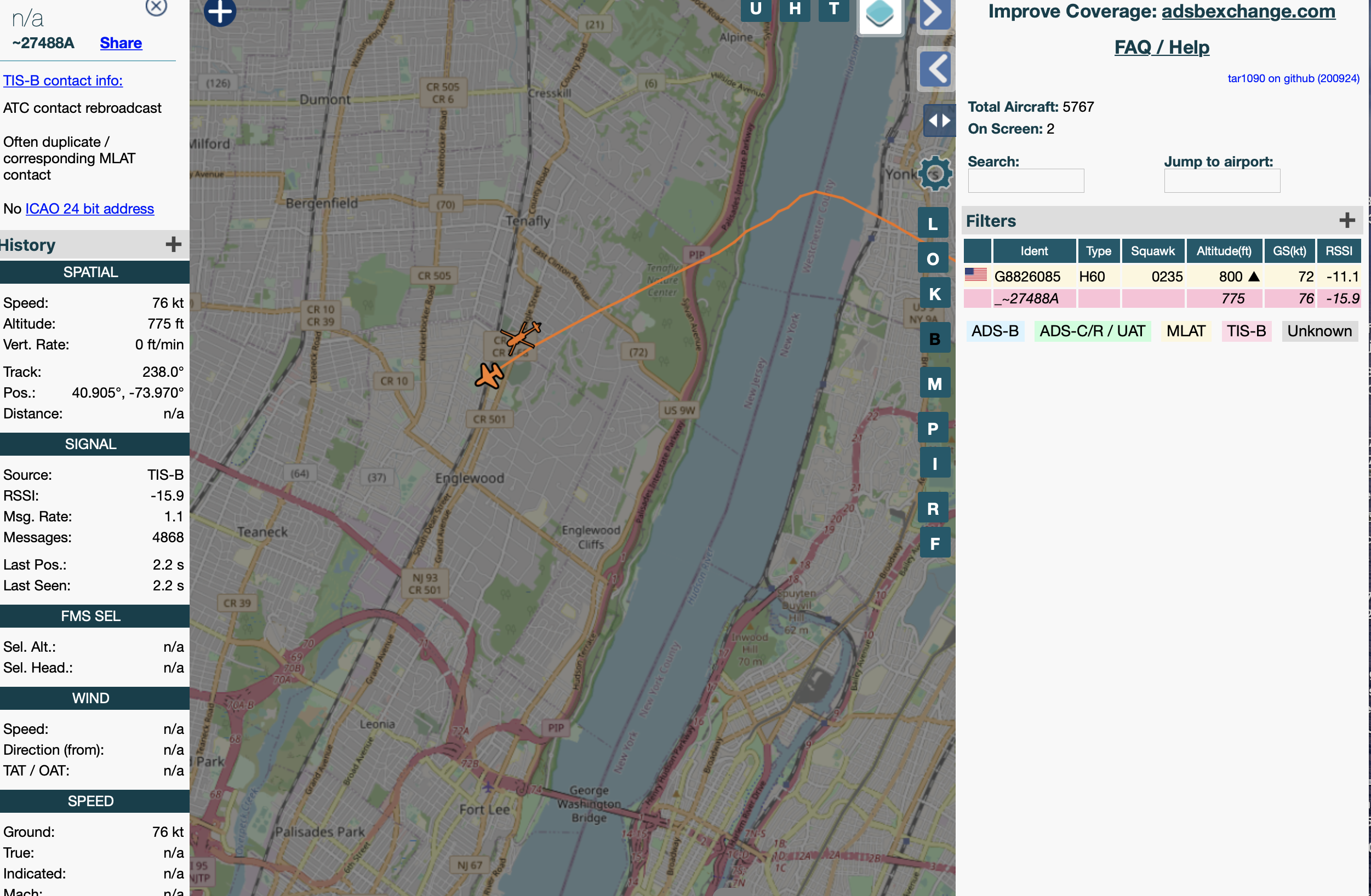Toggle the T map button
Image resolution: width=1371 pixels, height=896 pixels.
coord(833,9)
